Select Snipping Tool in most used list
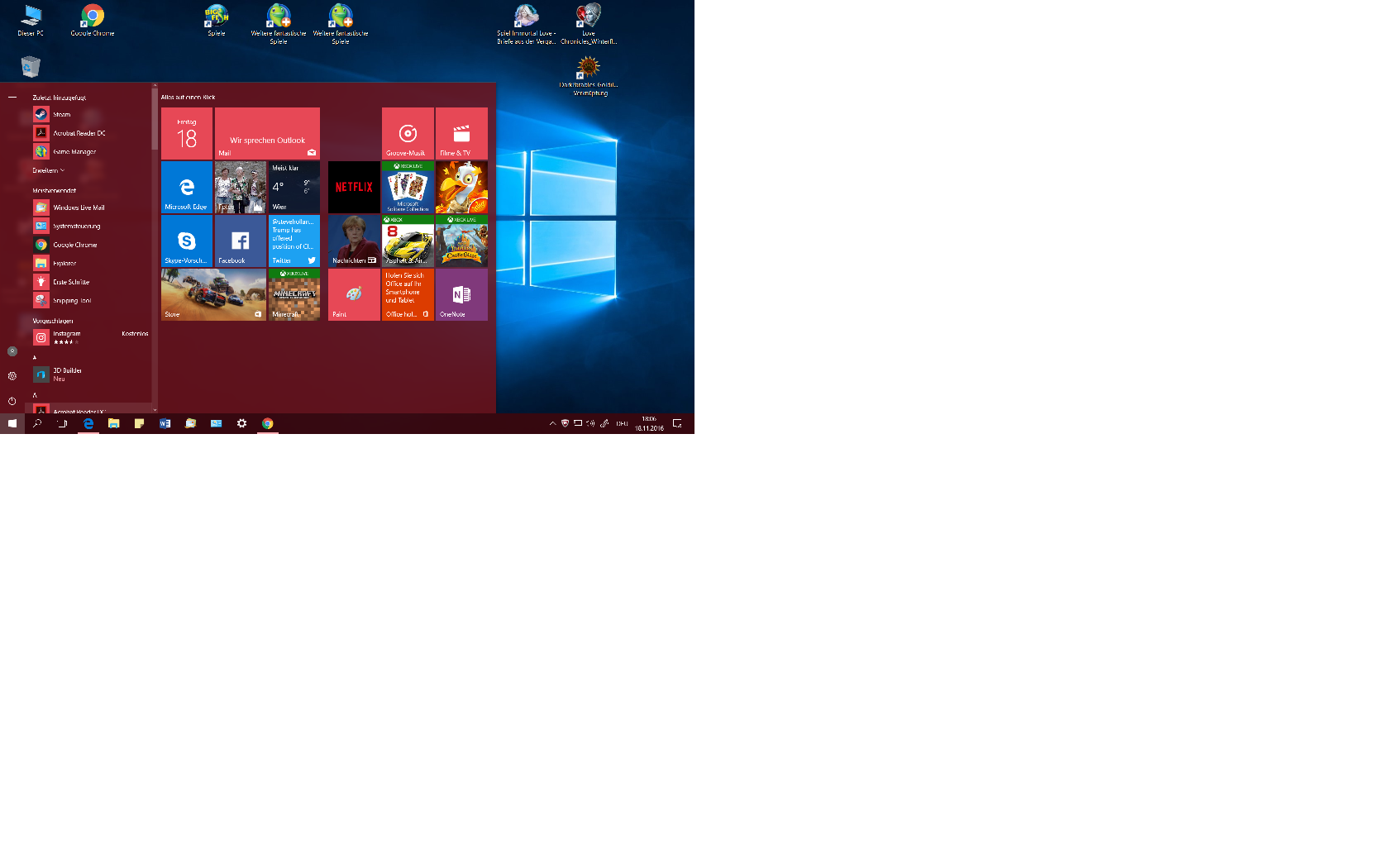Screen dimensions: 1389x868 tap(71, 301)
